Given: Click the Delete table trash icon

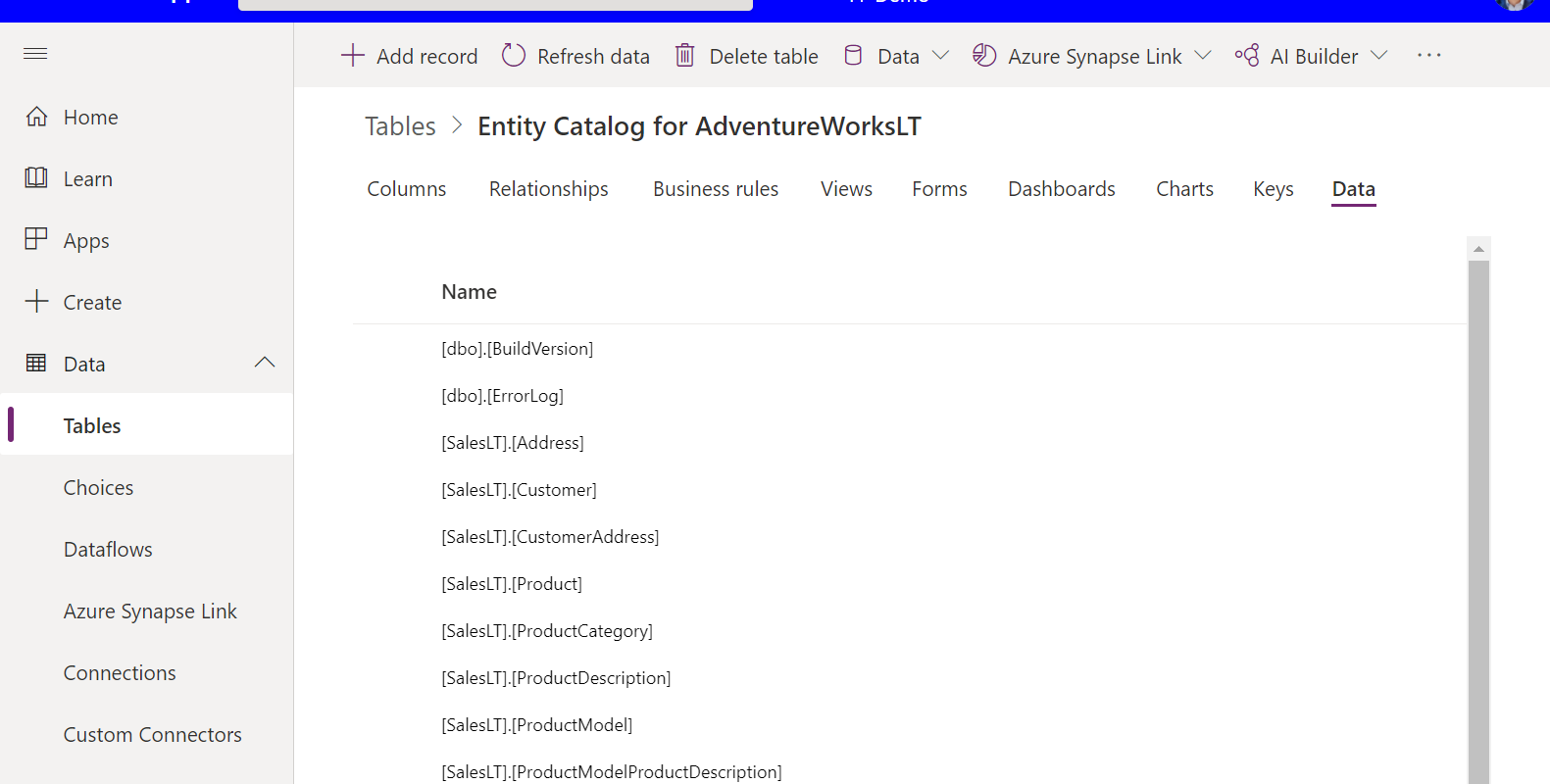Looking at the screenshot, I should pos(684,55).
